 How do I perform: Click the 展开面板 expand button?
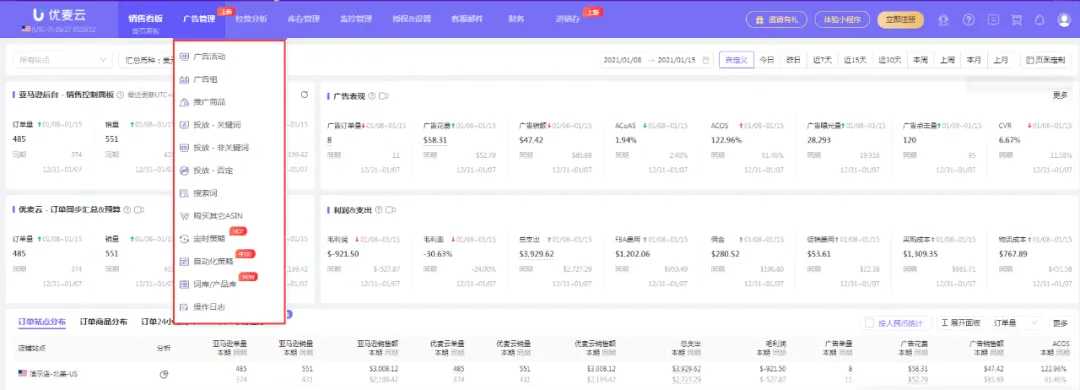coord(960,322)
